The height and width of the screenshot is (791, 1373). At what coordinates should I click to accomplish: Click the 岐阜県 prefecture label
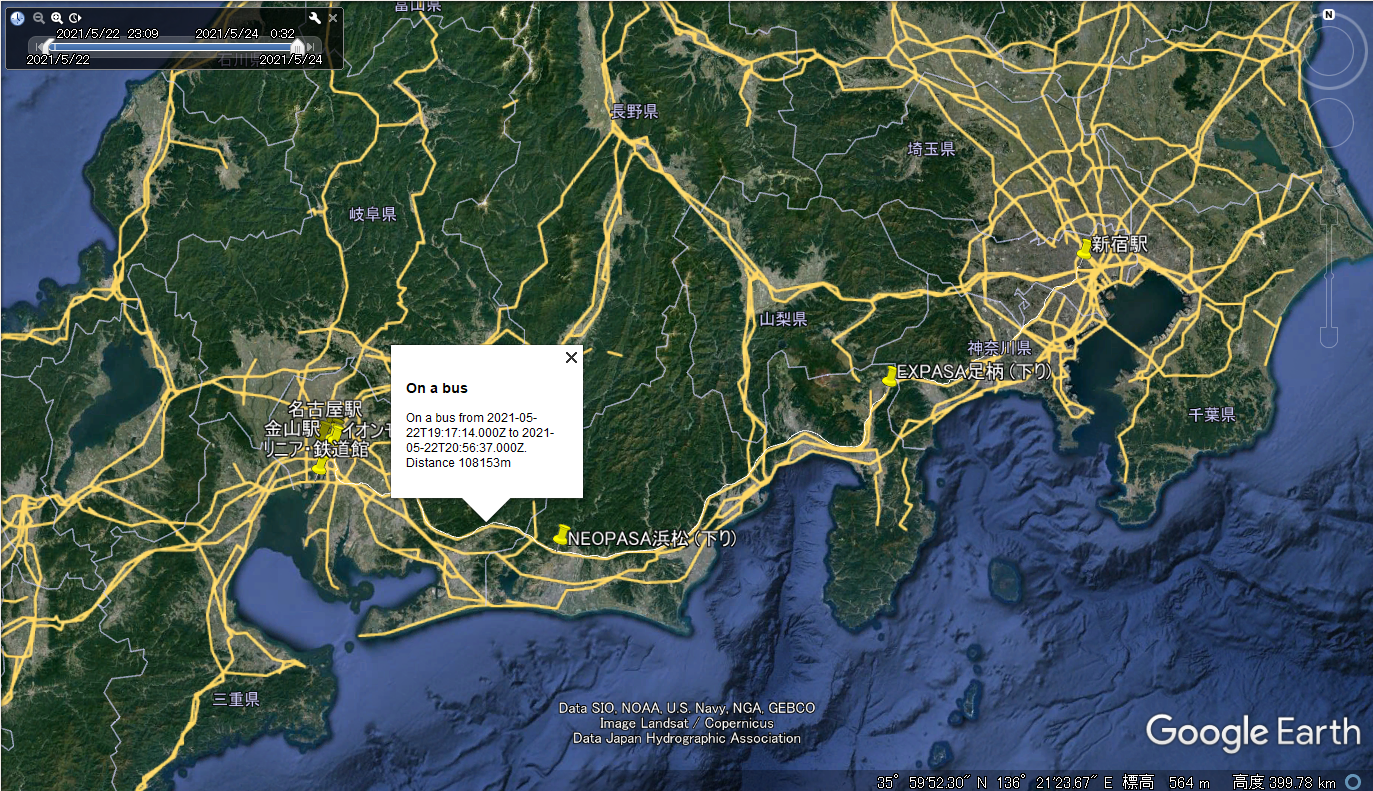[372, 214]
